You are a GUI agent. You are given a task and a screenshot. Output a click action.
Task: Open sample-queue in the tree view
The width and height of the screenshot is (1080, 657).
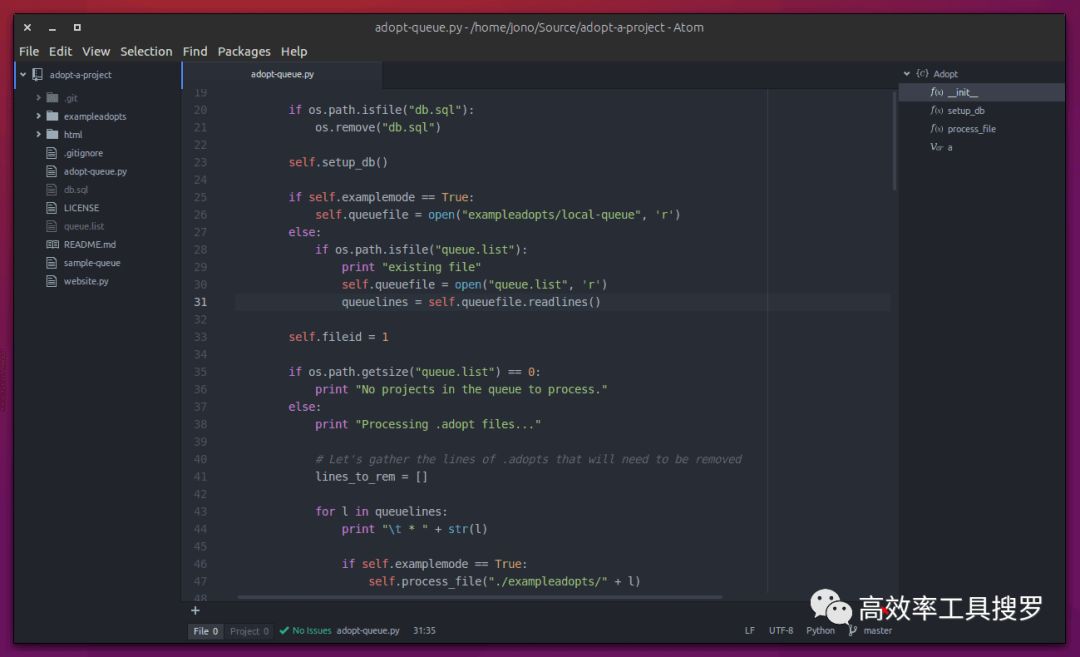click(x=92, y=262)
